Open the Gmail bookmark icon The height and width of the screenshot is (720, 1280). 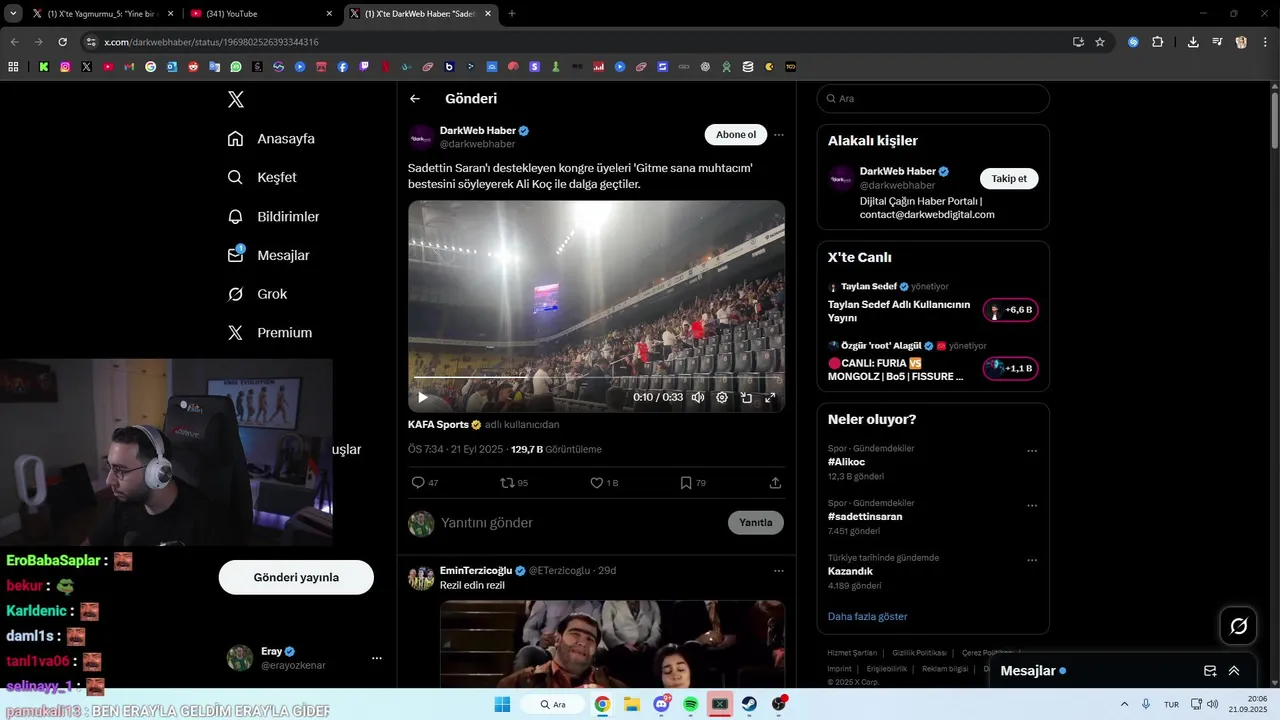(129, 67)
